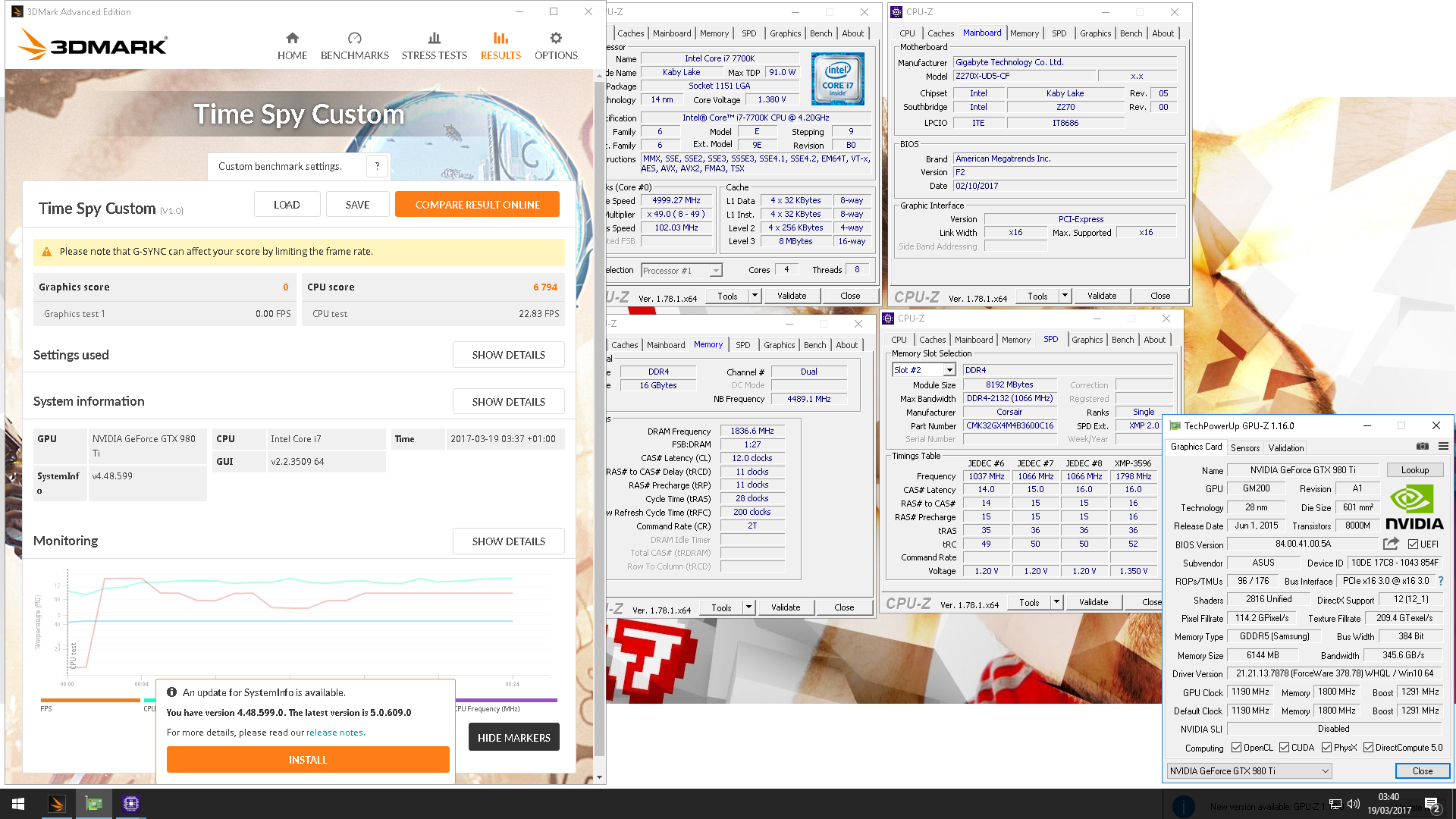Screen dimensions: 1456x819
Task: Toggle the UEFI checkbox in GPU-Z
Action: pyautogui.click(x=1413, y=544)
